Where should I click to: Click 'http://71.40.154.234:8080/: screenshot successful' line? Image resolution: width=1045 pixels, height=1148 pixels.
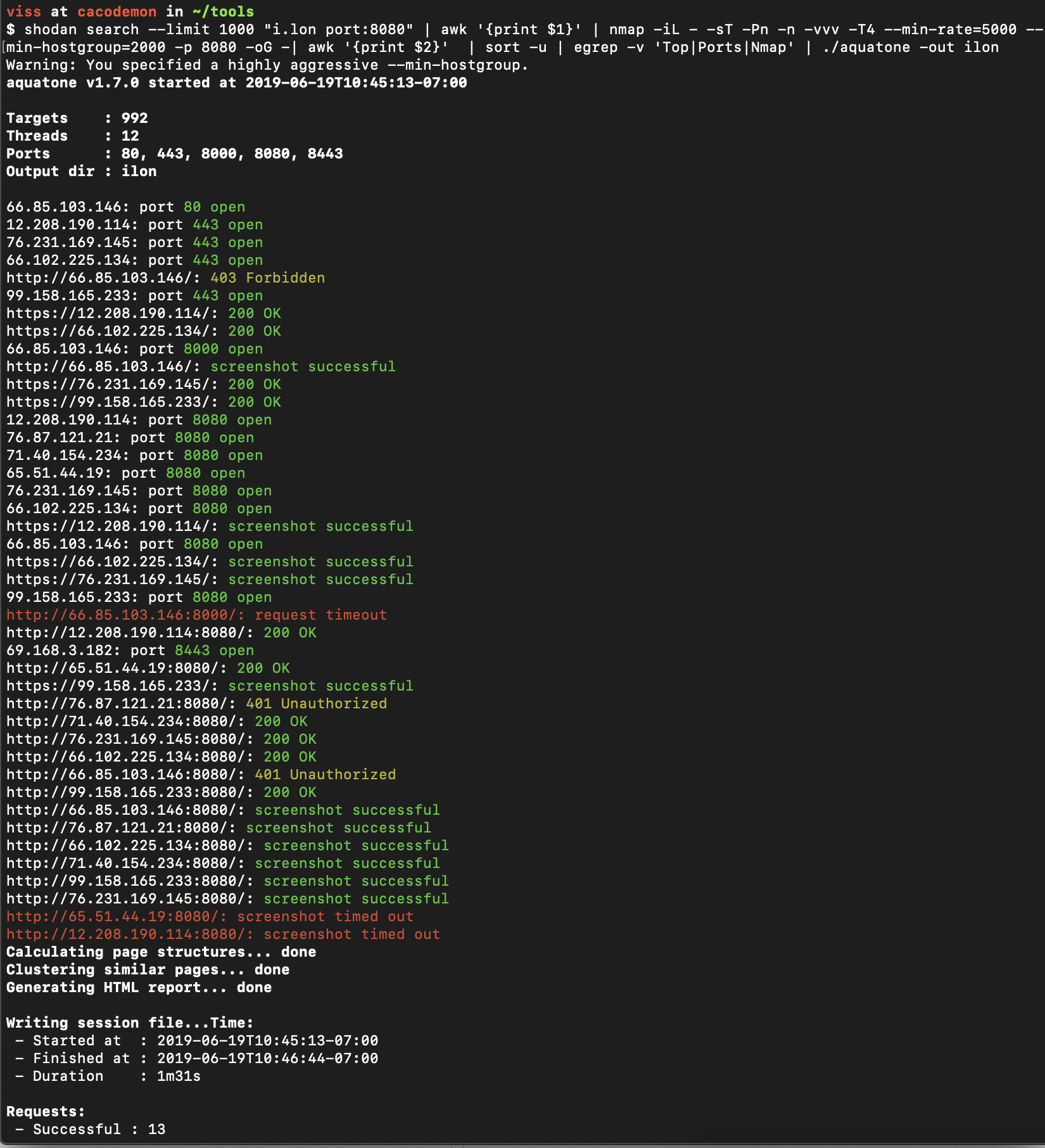pyautogui.click(x=224, y=863)
